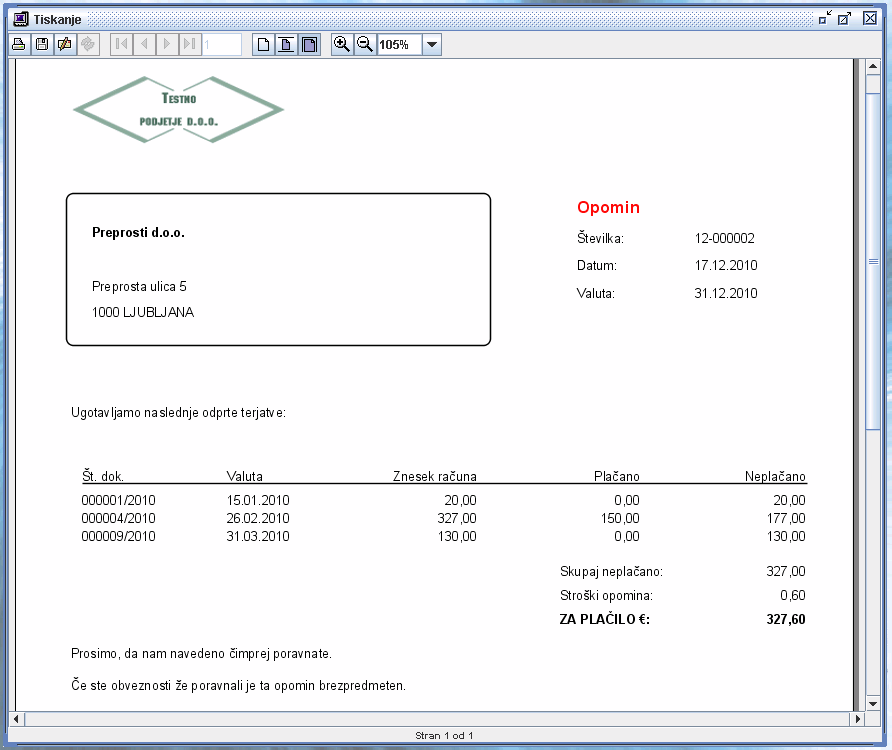Screen dimensions: 892x750
Task: Click the horizontal scrollbar right arrow
Action: pyautogui.click(x=857, y=719)
